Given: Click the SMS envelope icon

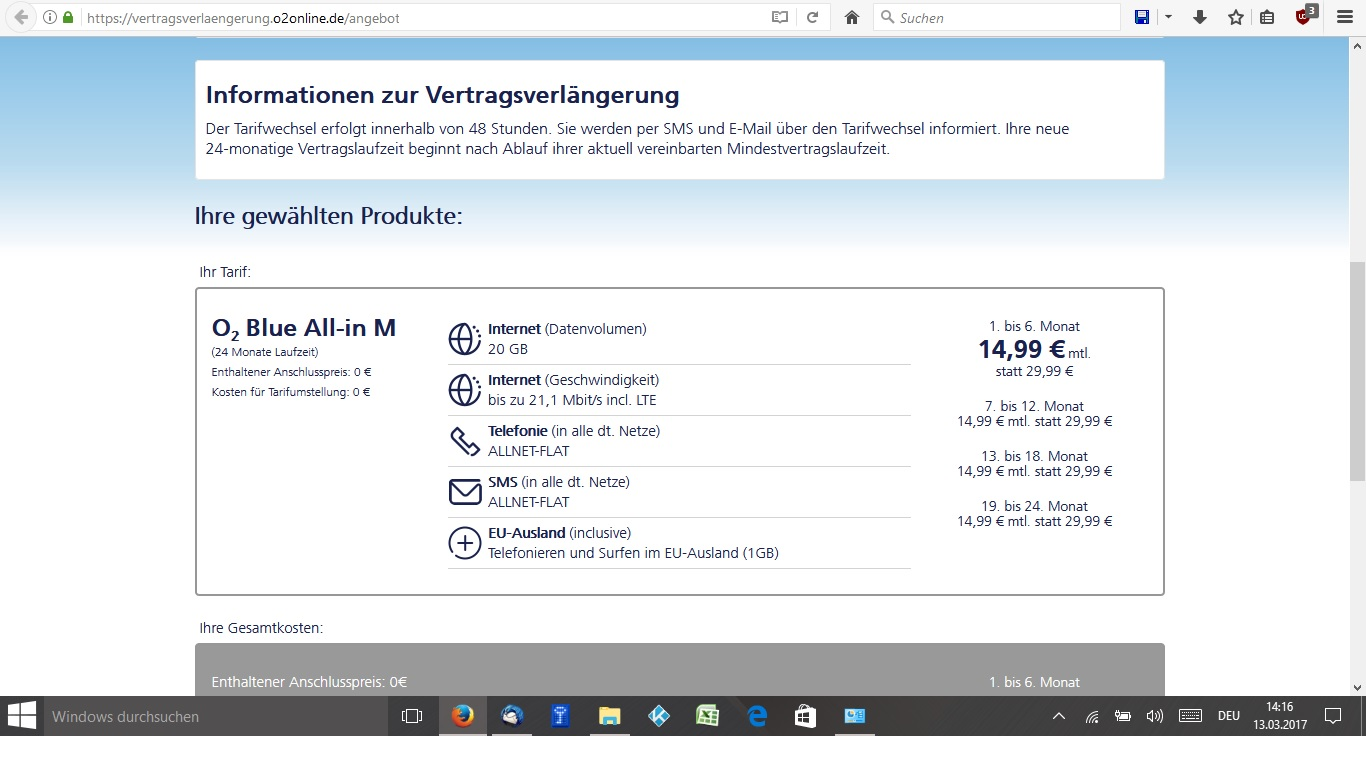Looking at the screenshot, I should click(465, 492).
